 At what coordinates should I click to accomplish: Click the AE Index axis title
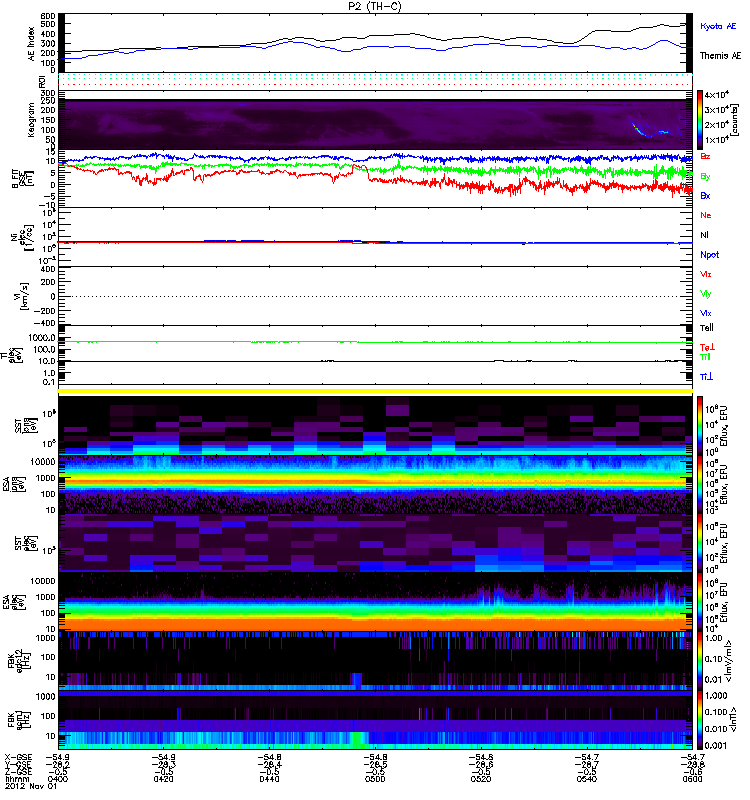pyautogui.click(x=32, y=44)
